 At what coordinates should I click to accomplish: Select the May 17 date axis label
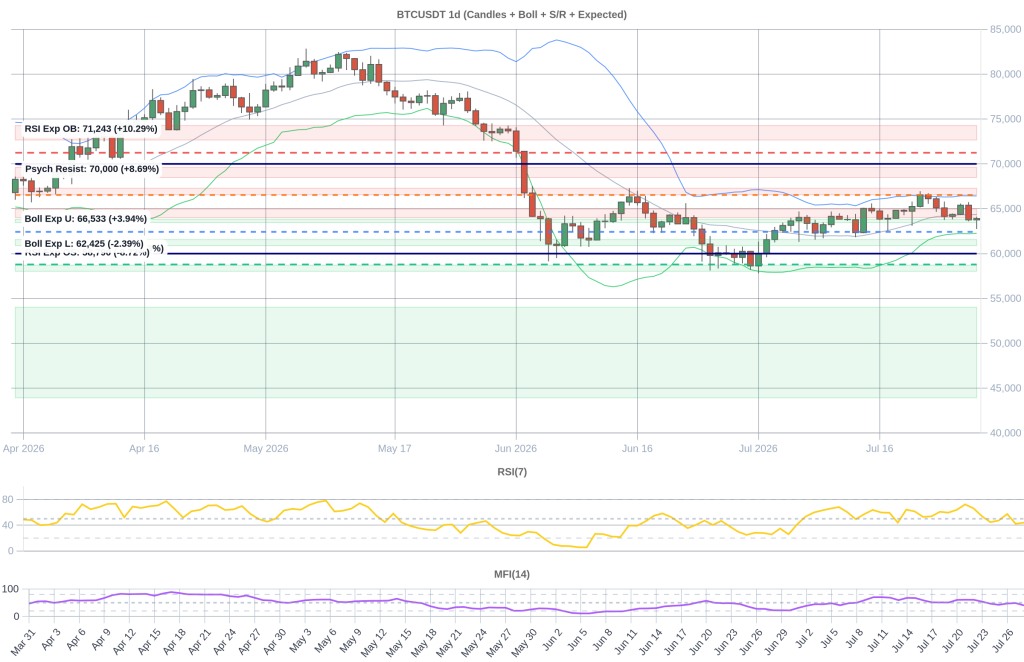point(395,449)
